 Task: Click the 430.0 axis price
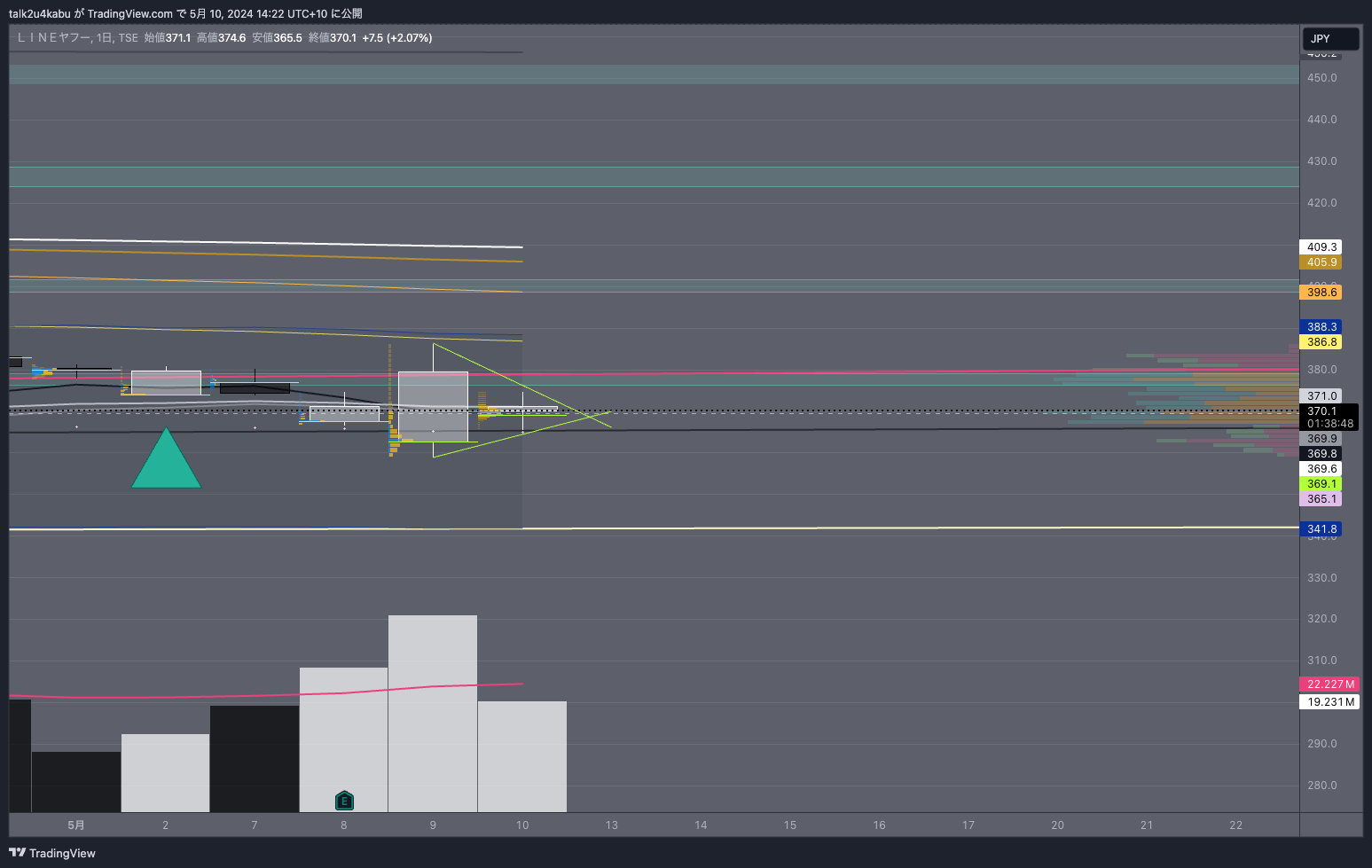coord(1321,161)
